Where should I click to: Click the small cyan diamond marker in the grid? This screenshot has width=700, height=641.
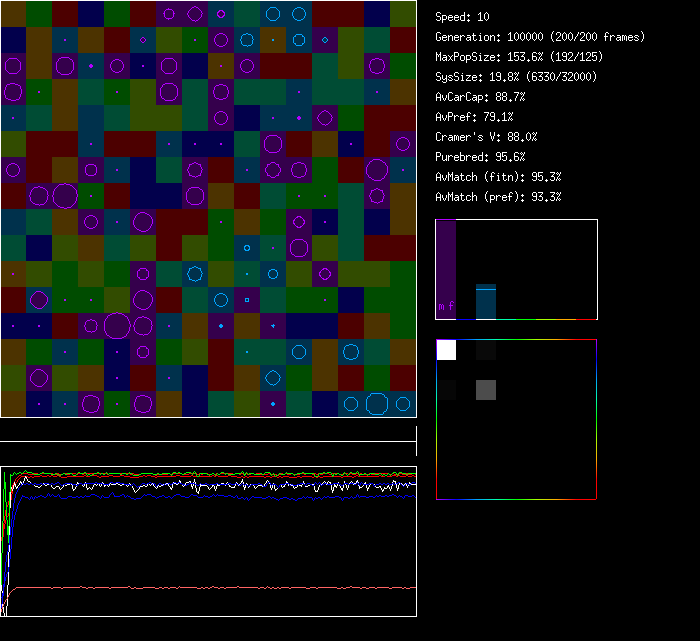[x=325, y=40]
